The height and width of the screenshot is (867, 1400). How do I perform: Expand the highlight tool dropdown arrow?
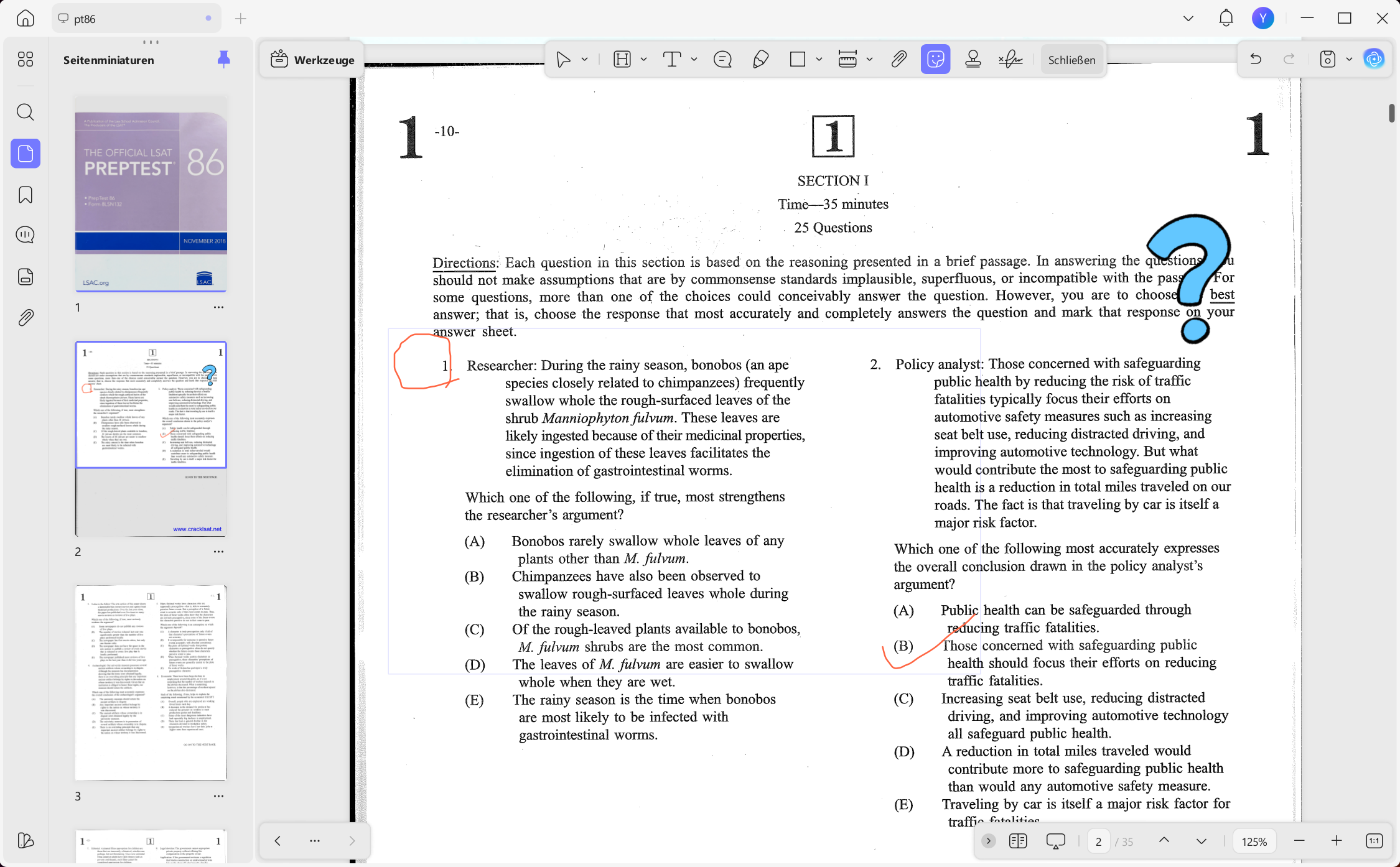[x=643, y=60]
